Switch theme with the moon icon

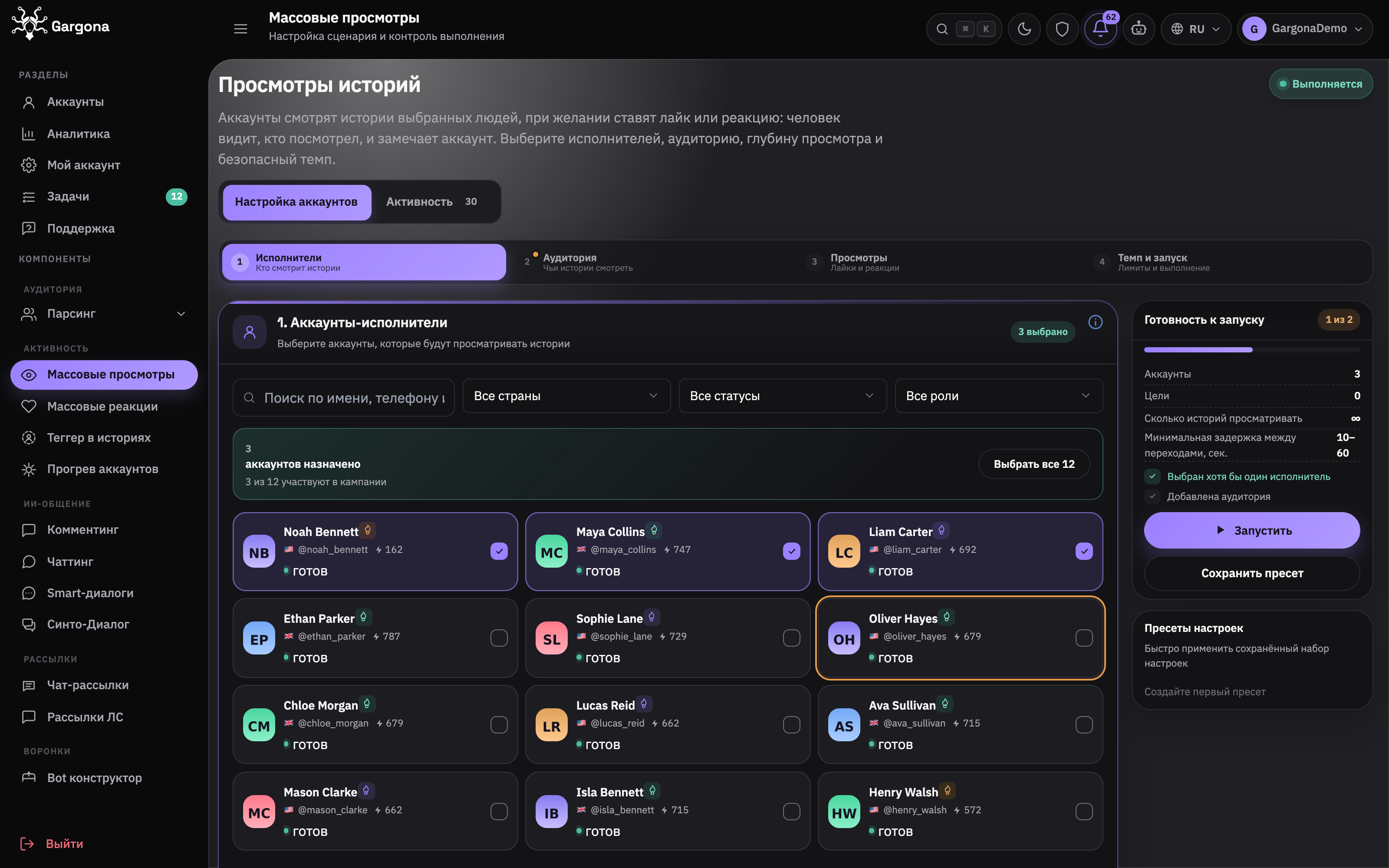coord(1024,29)
